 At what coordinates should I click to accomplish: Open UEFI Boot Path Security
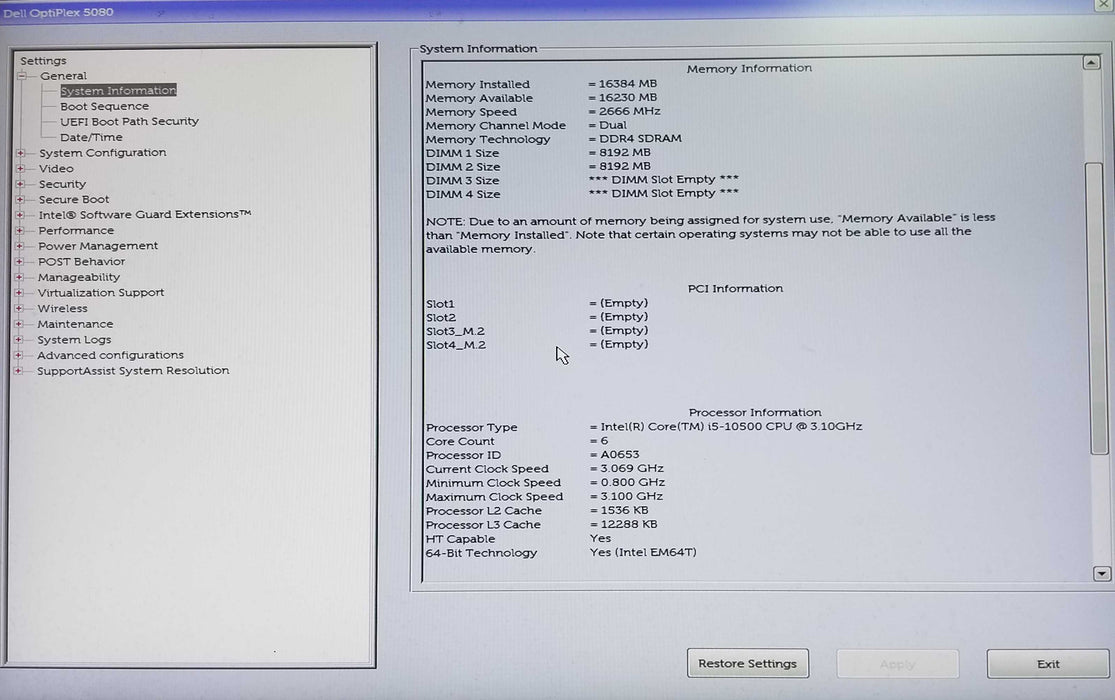point(127,121)
